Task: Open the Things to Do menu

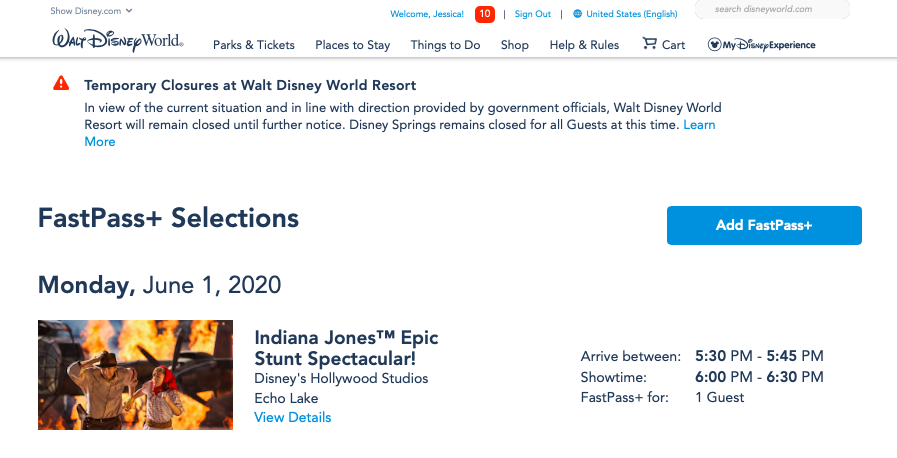Action: click(445, 45)
